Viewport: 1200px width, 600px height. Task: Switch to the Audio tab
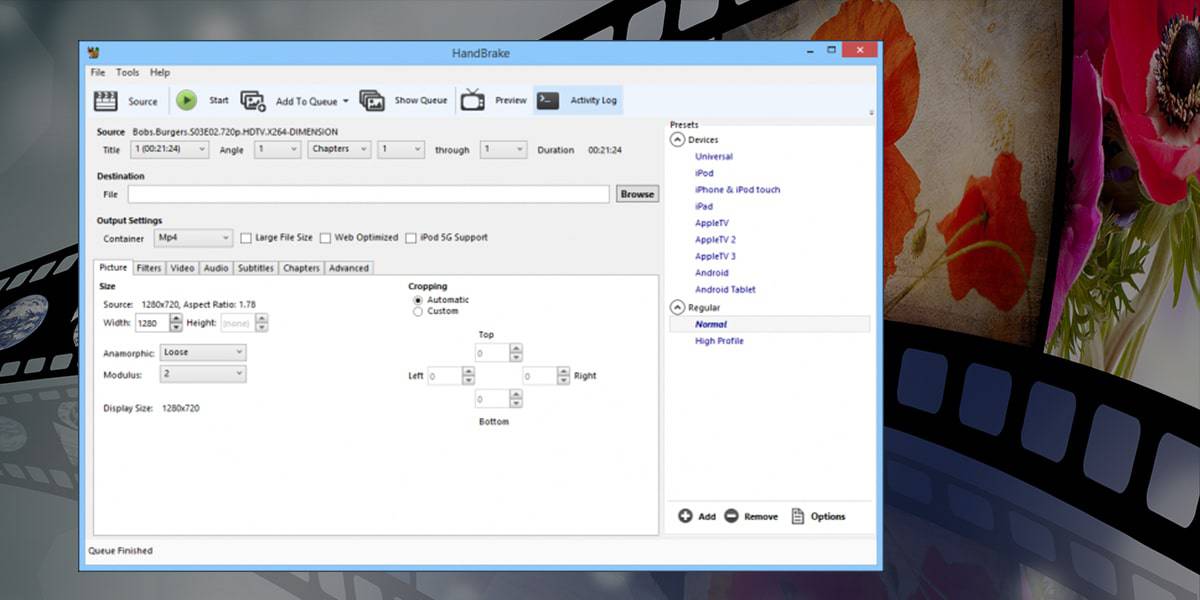(216, 268)
